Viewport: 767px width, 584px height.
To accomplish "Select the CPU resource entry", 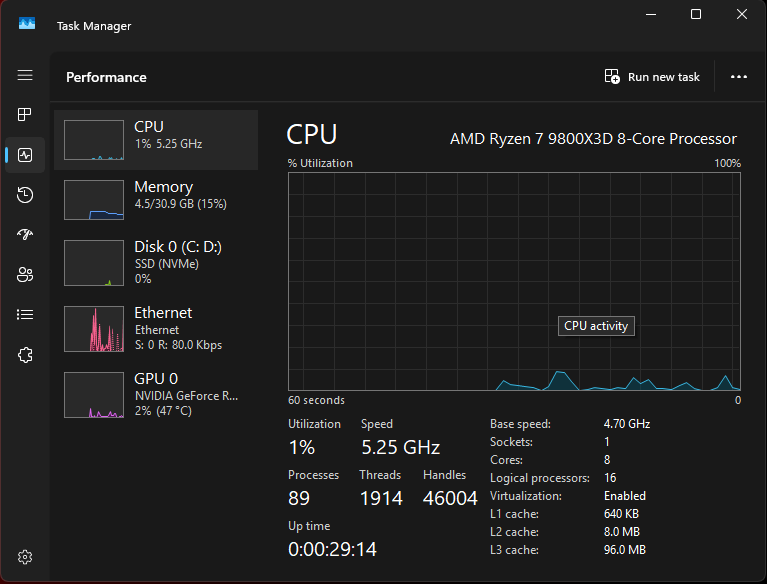I will (x=156, y=140).
